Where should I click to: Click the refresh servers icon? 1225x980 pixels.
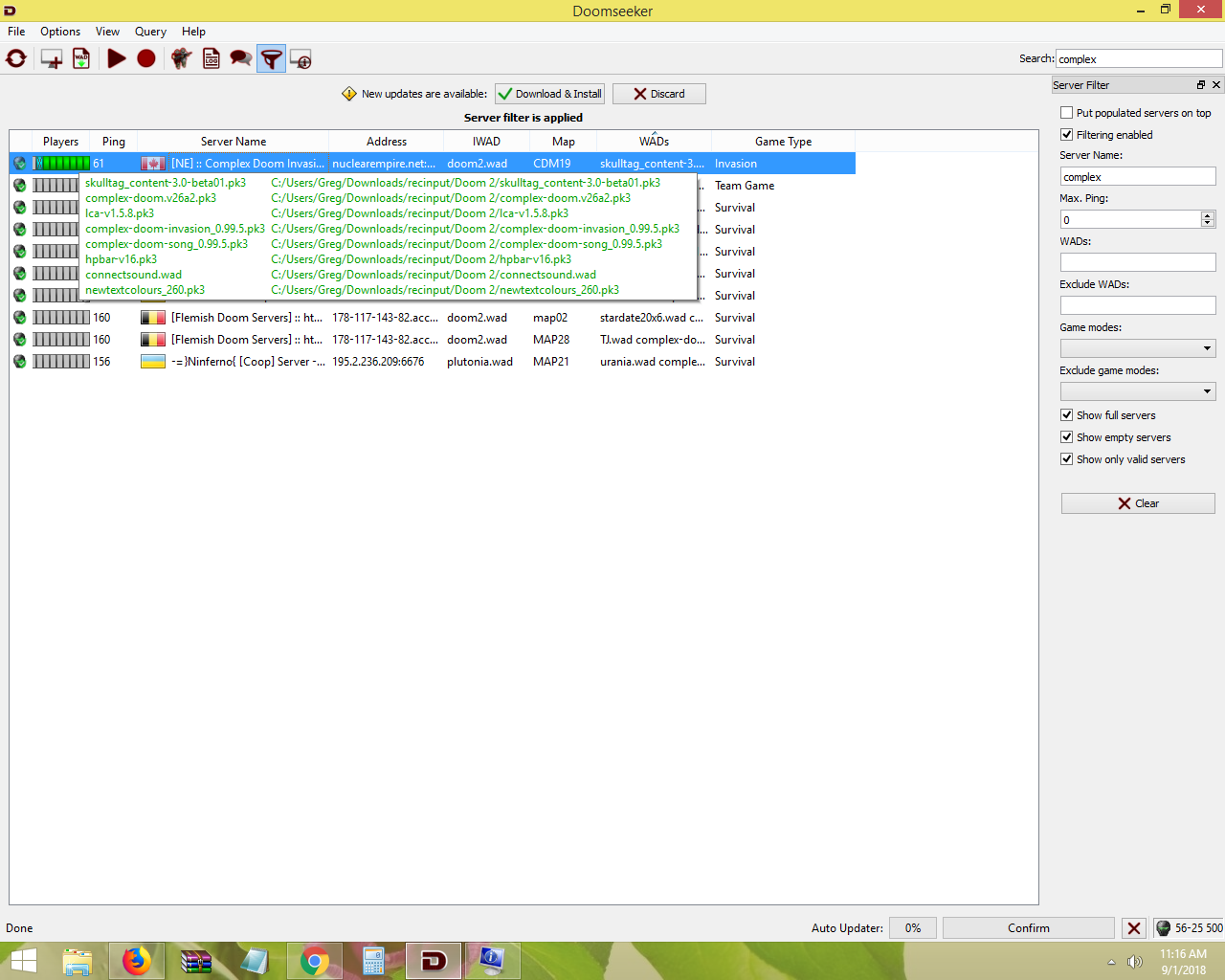pos(16,59)
